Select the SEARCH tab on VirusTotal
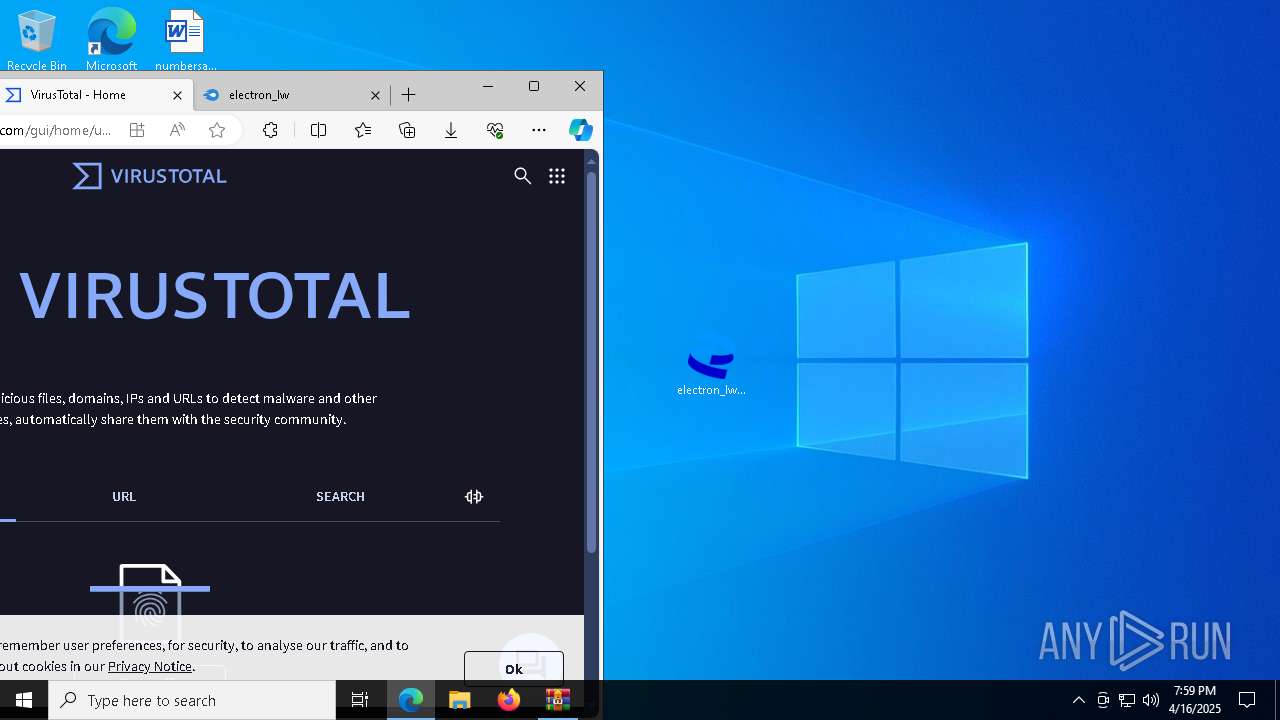Viewport: 1280px width, 720px height. 340,496
